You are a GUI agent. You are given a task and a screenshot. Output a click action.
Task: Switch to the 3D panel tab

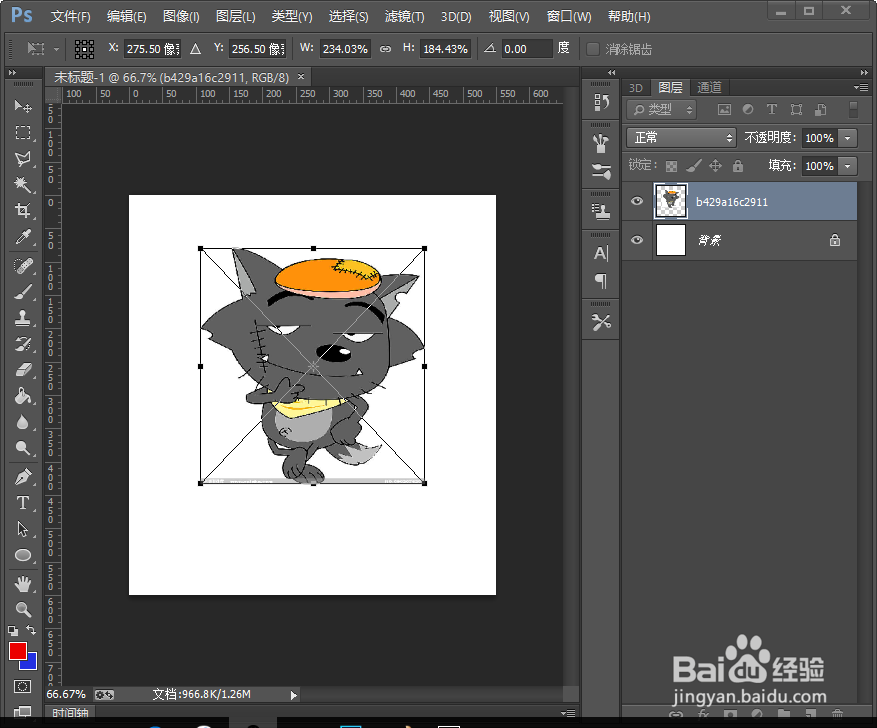tap(636, 88)
